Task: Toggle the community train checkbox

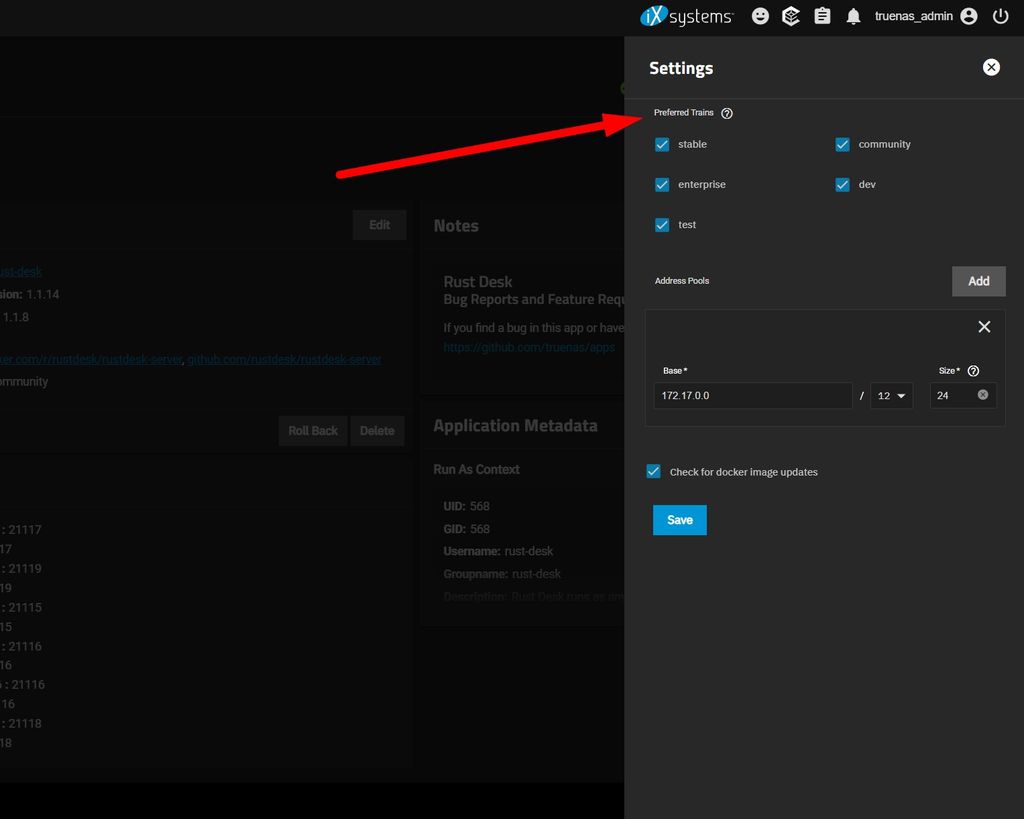Action: [x=842, y=144]
